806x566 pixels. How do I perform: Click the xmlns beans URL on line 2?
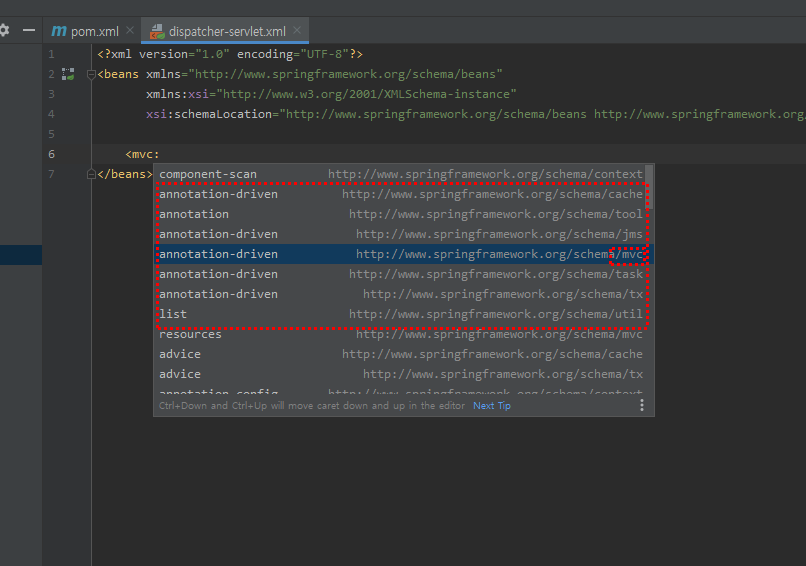click(345, 74)
